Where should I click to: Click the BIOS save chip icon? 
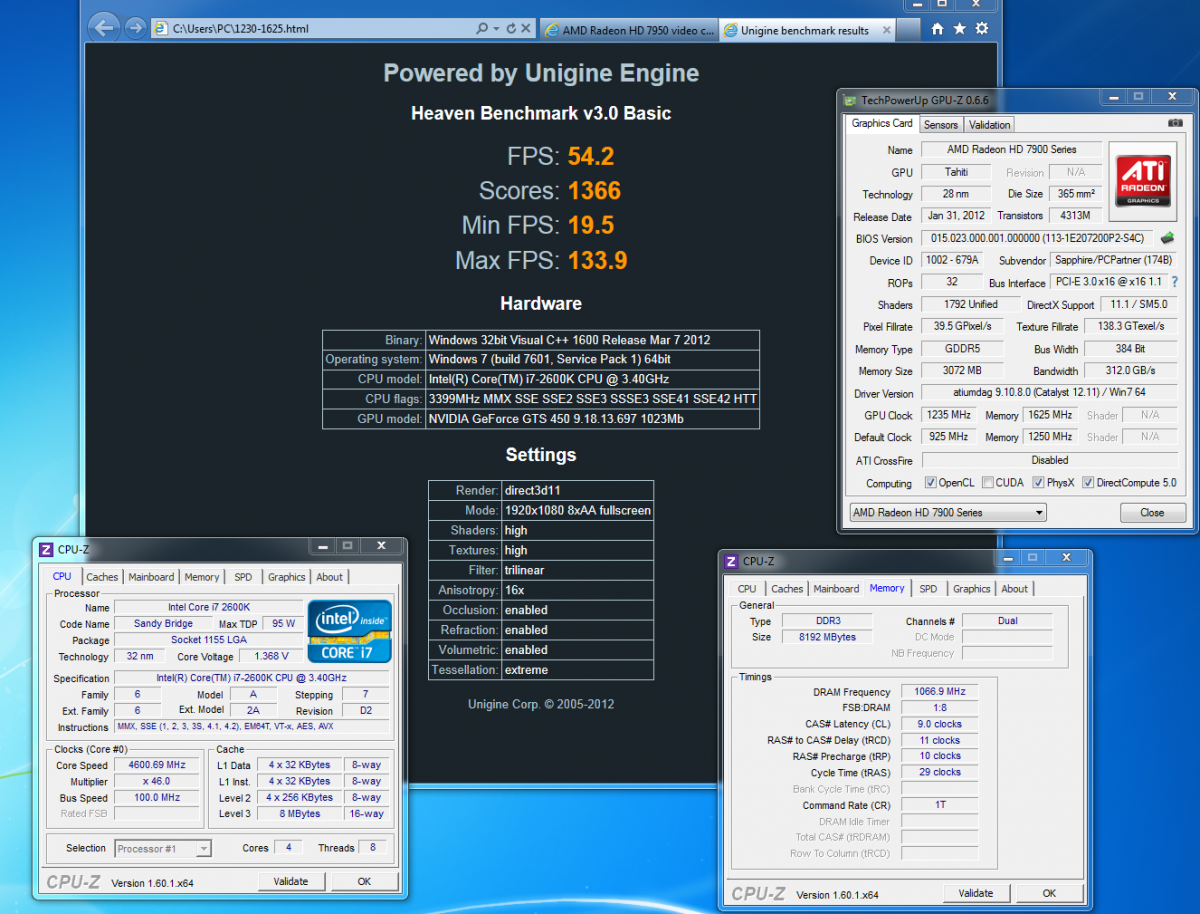point(1166,238)
